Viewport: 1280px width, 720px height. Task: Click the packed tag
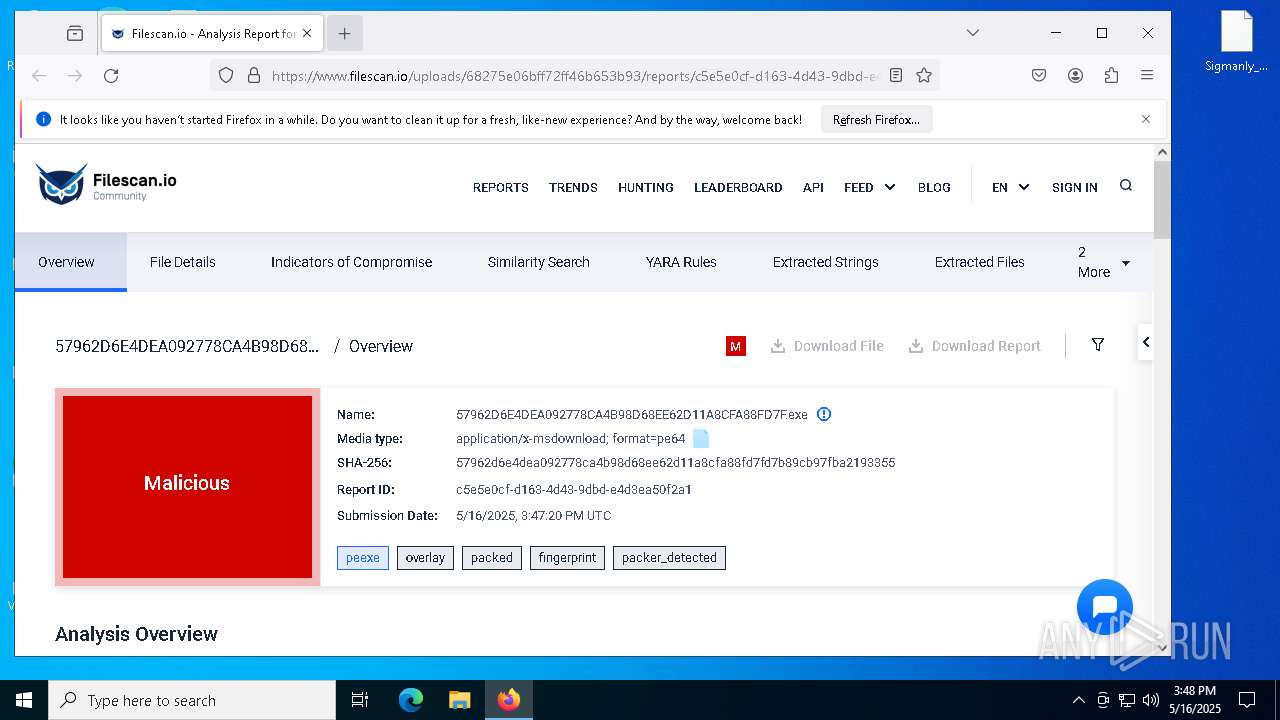tap(492, 558)
